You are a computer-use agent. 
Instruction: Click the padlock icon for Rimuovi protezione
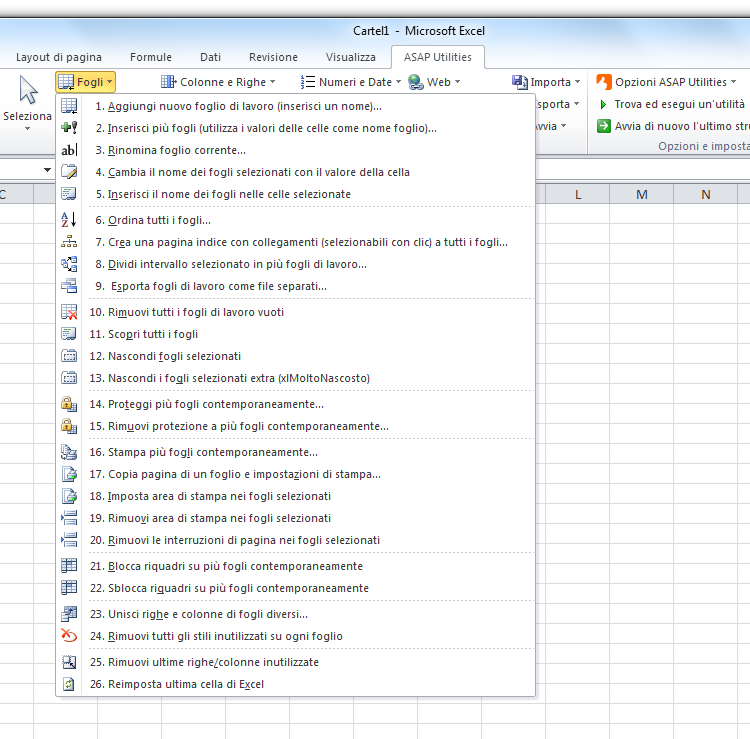(69, 426)
